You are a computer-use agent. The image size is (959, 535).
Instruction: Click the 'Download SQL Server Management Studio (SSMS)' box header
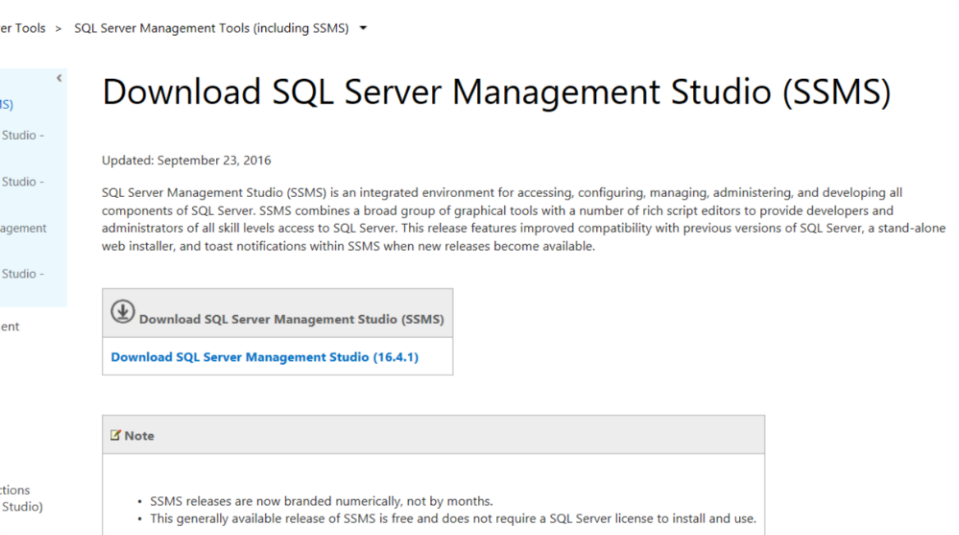pos(278,313)
